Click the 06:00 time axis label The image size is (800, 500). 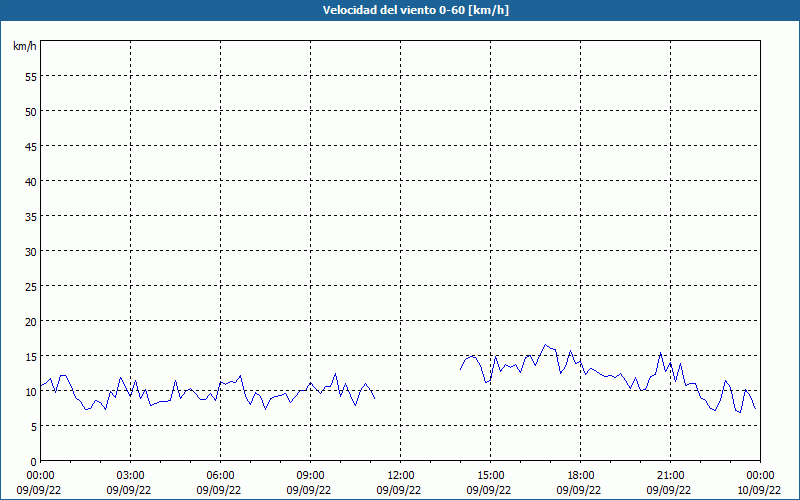(x=220, y=476)
